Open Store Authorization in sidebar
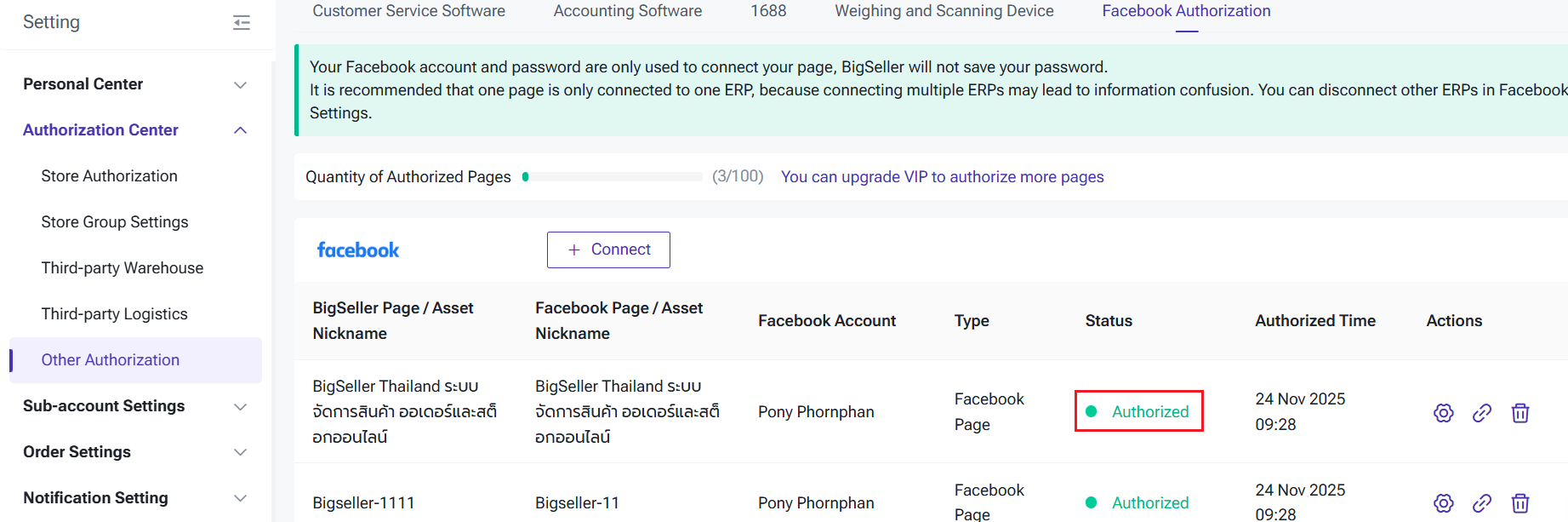This screenshot has width=1568, height=522. (110, 176)
